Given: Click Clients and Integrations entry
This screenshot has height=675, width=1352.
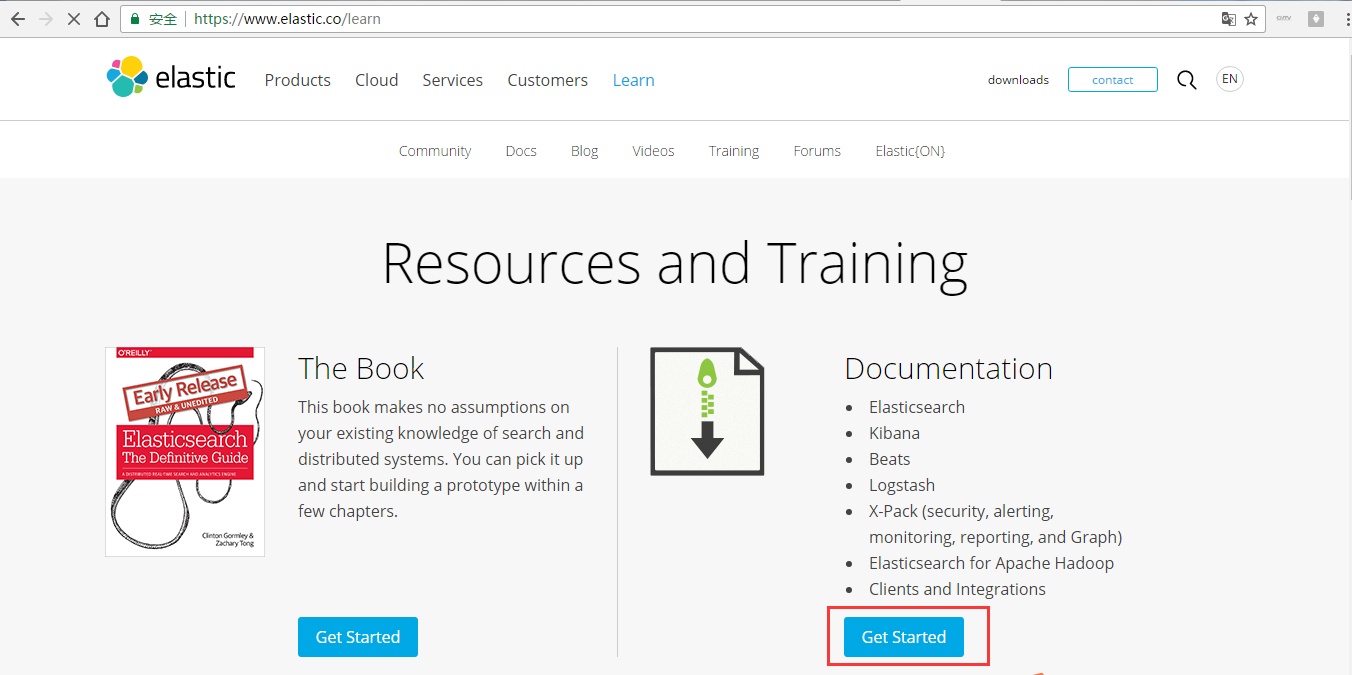Looking at the screenshot, I should tap(957, 589).
